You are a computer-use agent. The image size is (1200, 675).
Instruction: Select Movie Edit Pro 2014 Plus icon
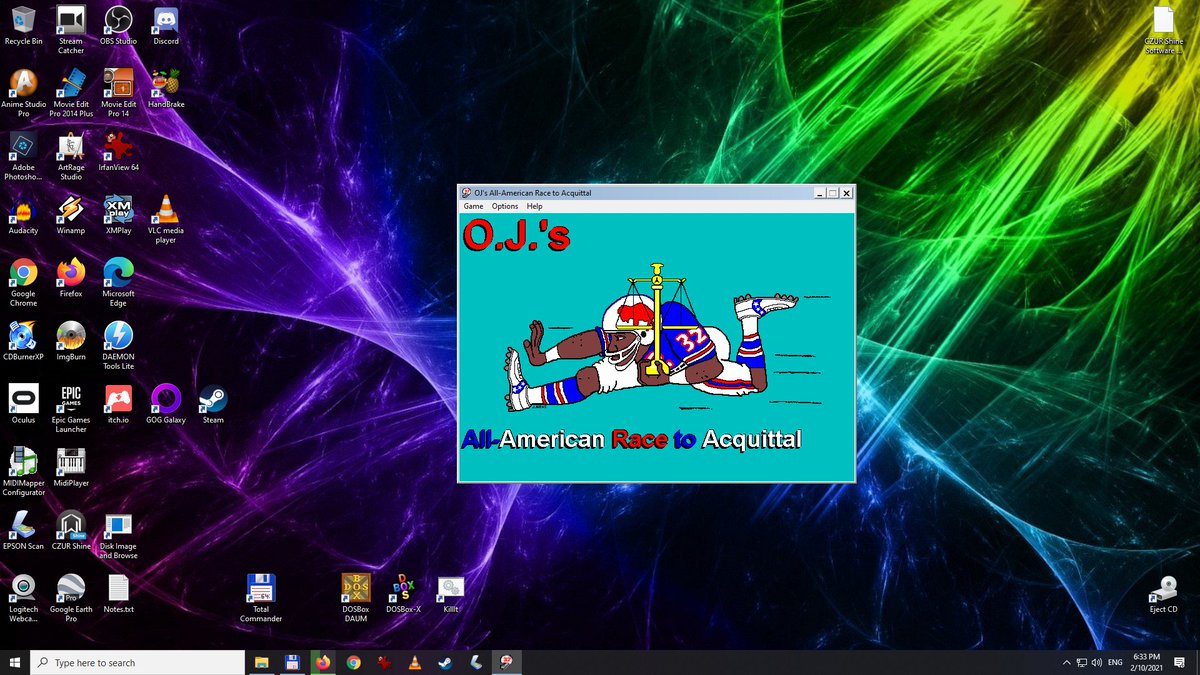tap(71, 93)
